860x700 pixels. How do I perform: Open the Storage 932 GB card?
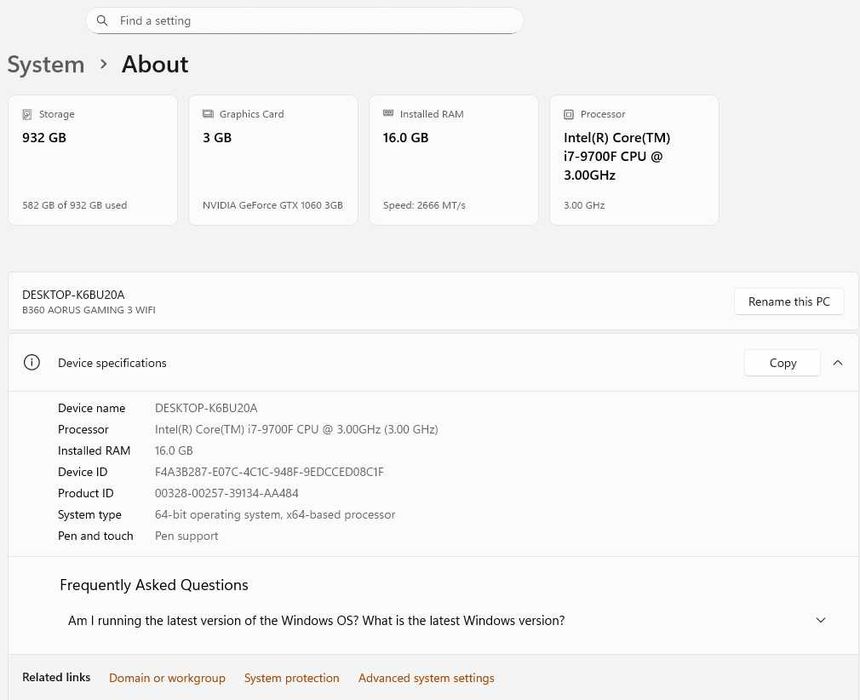click(93, 160)
